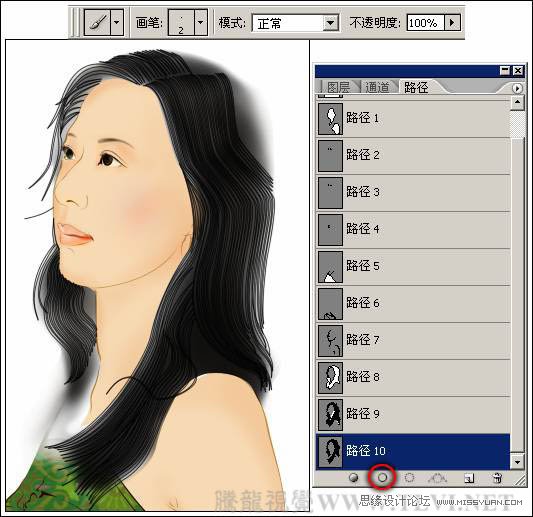Viewport: 533px width, 517px height.
Task: Click the 路径 8 thumbnail
Action: (330, 378)
